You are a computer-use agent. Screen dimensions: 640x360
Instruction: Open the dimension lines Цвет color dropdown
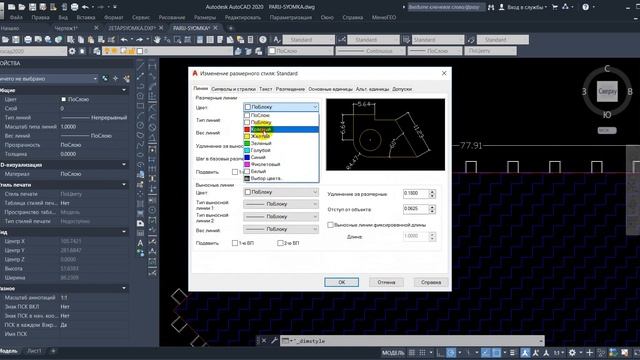[x=281, y=107]
